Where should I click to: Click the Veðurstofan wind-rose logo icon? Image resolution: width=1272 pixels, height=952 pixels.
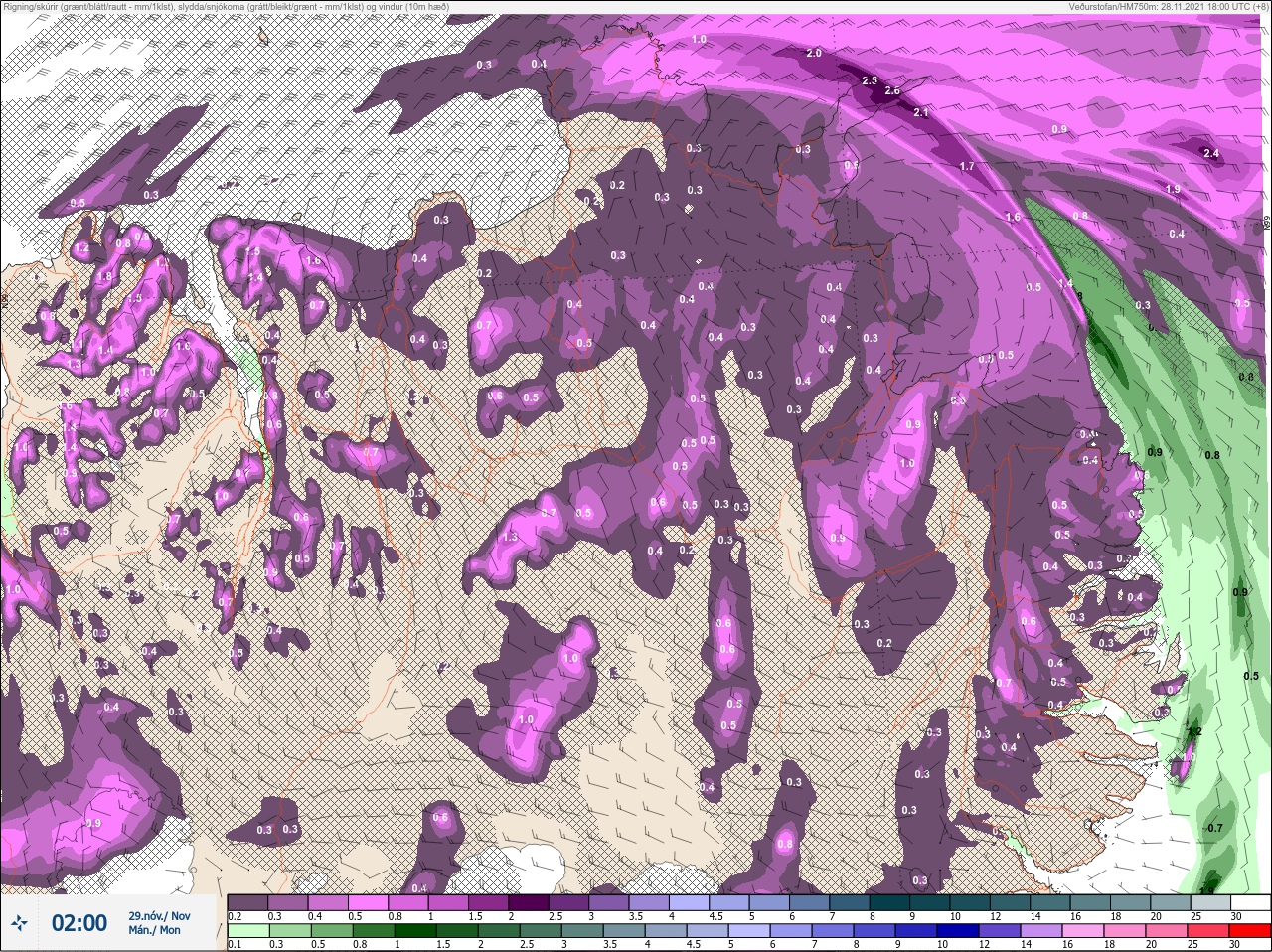click(21, 923)
